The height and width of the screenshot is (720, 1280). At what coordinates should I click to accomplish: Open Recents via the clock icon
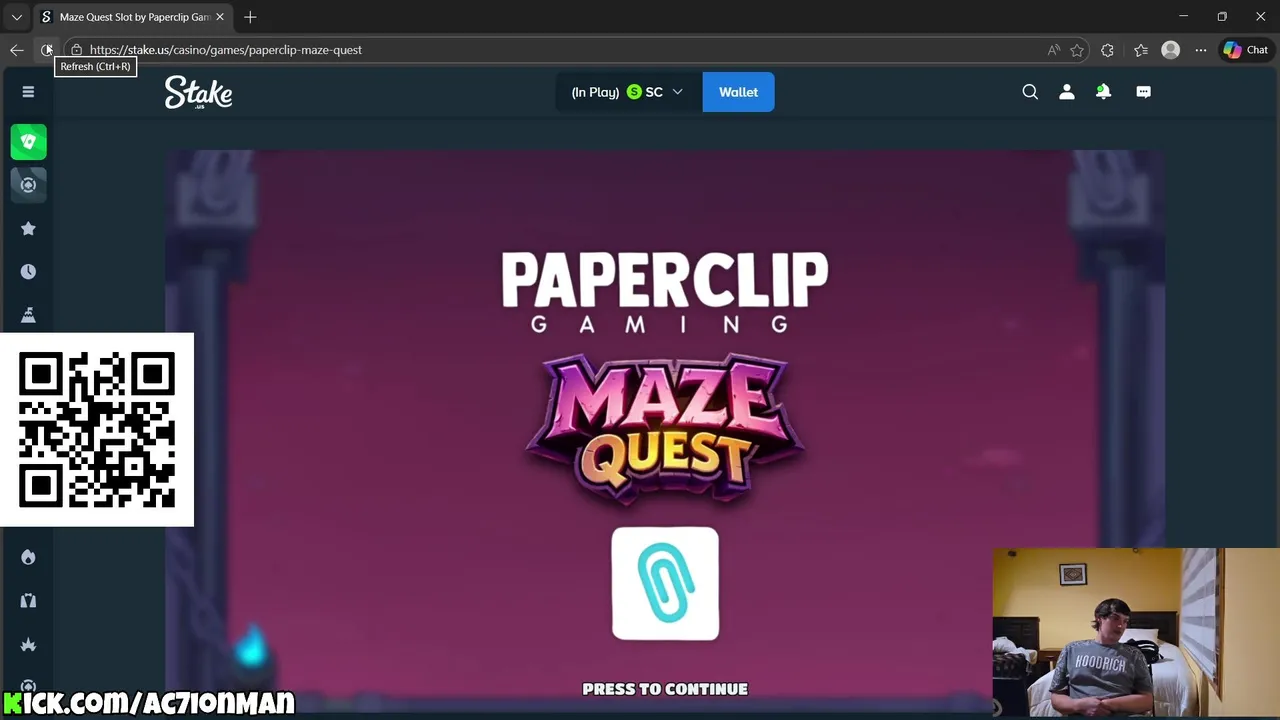coord(28,271)
